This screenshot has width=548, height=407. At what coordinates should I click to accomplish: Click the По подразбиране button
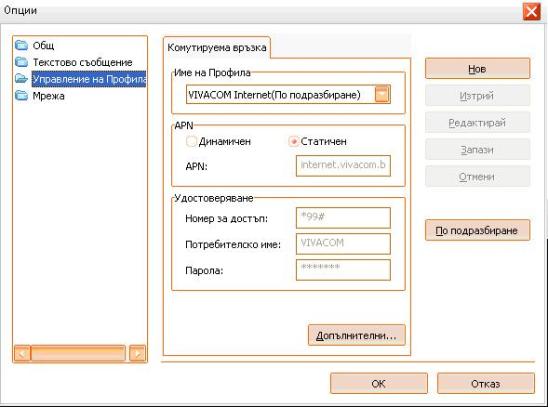pyautogui.click(x=477, y=230)
